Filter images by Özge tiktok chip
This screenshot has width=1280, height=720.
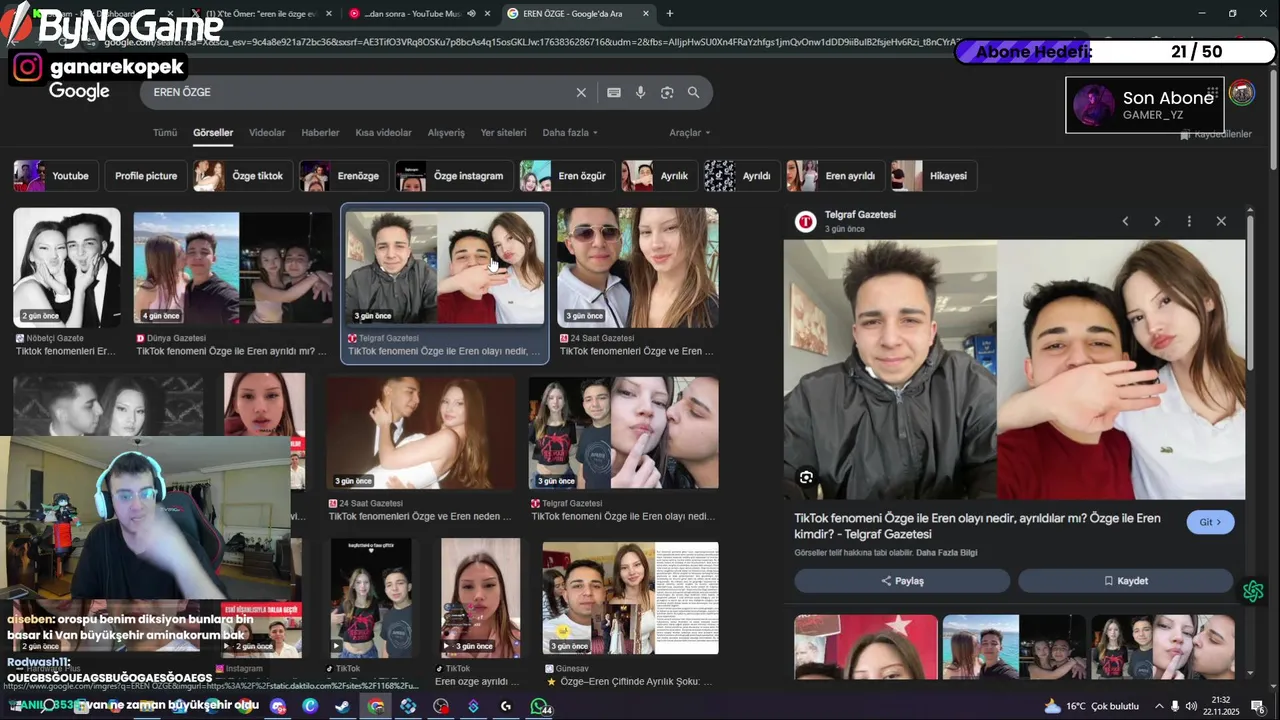pos(244,176)
